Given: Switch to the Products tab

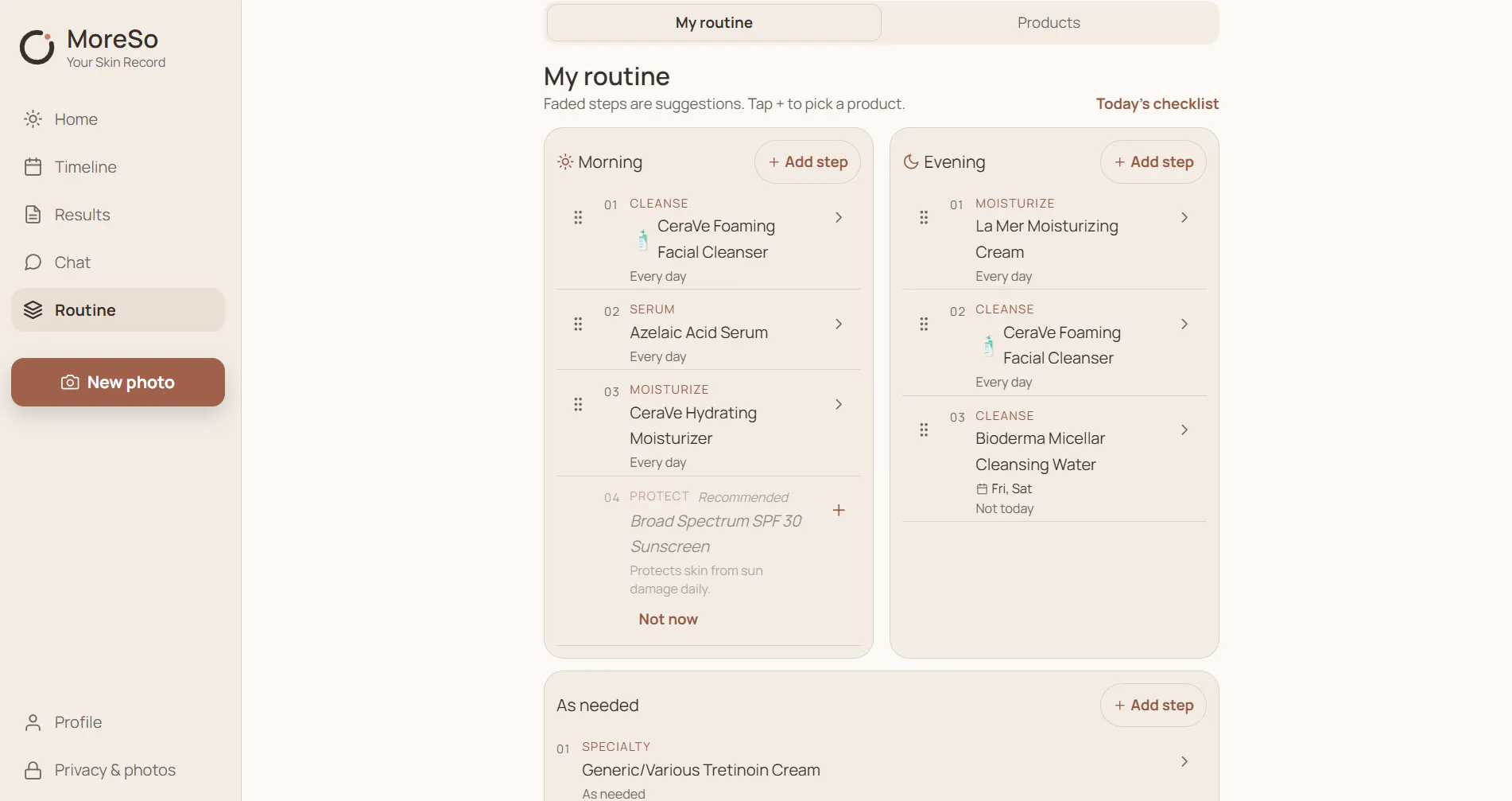Looking at the screenshot, I should coord(1049,22).
